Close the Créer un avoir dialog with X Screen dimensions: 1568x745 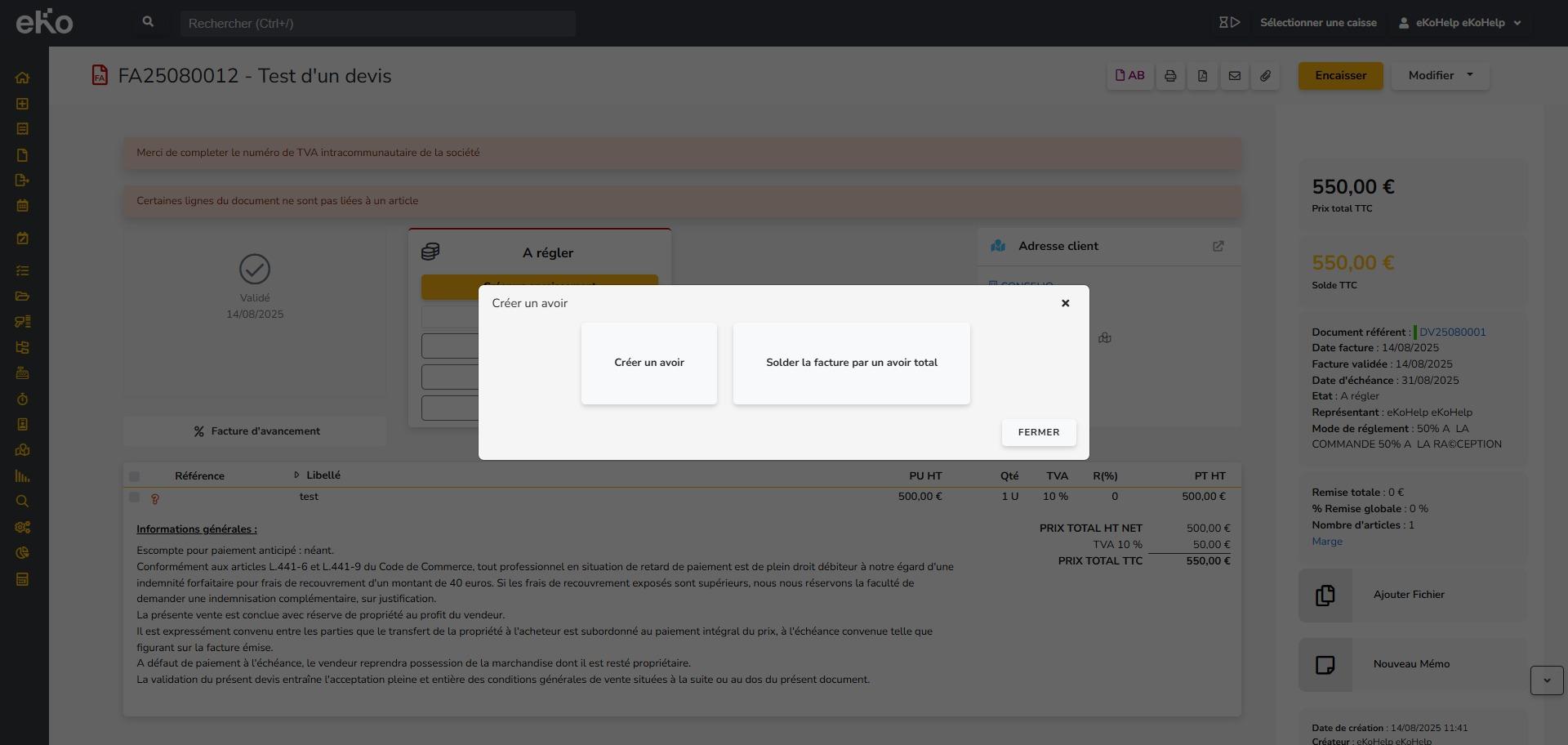coord(1065,303)
